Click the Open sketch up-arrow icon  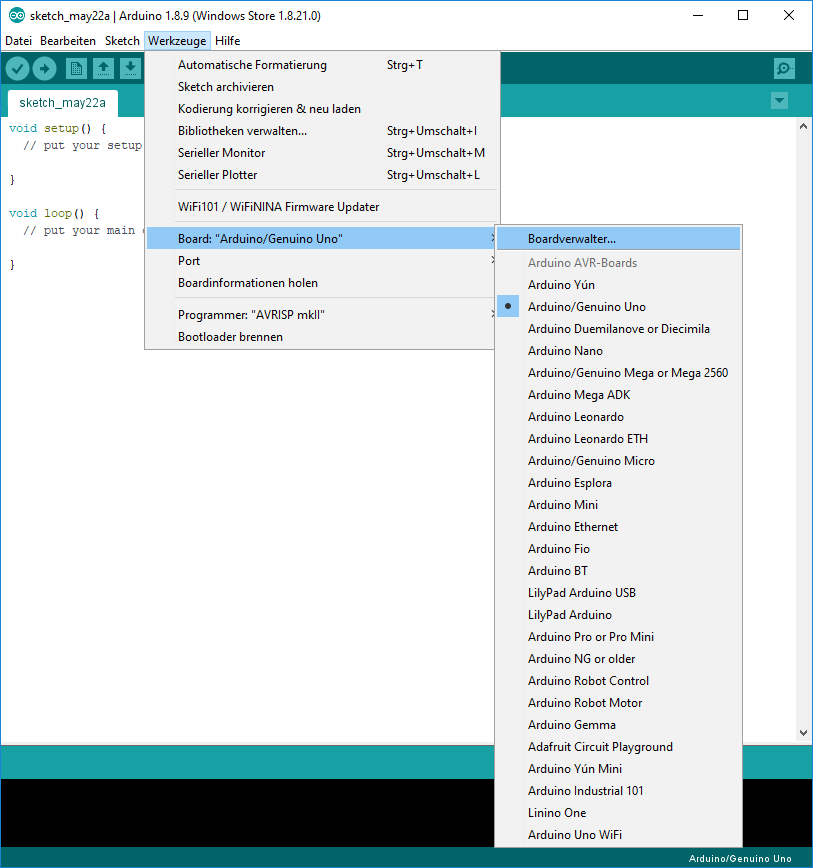(x=103, y=68)
